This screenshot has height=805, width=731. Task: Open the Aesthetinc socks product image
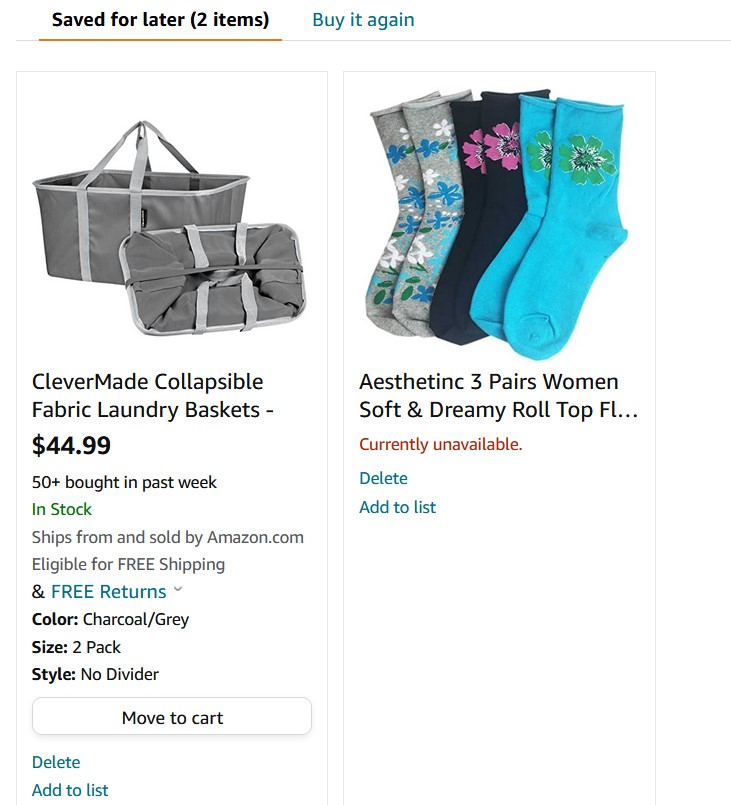click(498, 224)
